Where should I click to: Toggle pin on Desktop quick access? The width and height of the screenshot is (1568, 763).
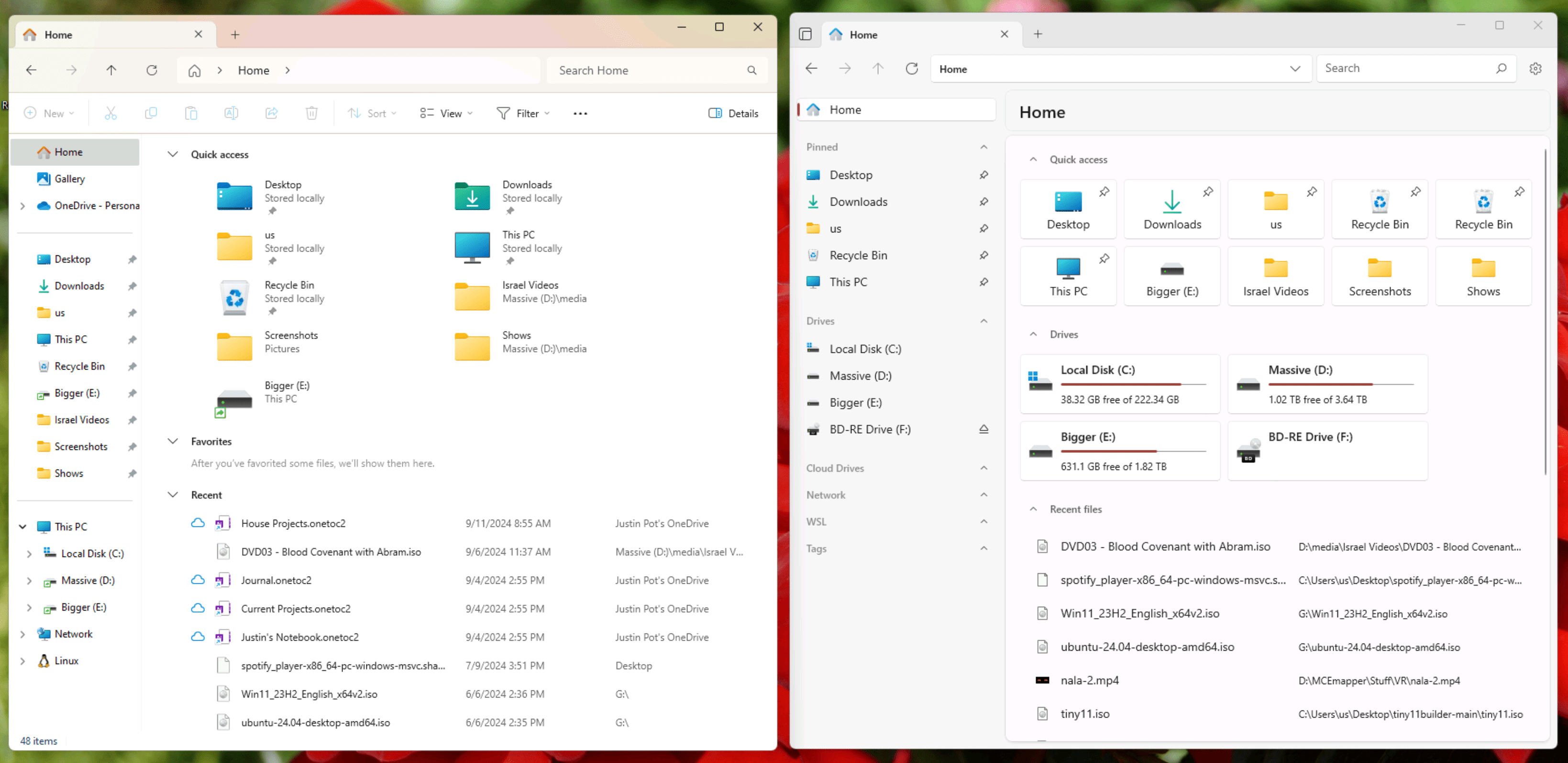(1104, 191)
